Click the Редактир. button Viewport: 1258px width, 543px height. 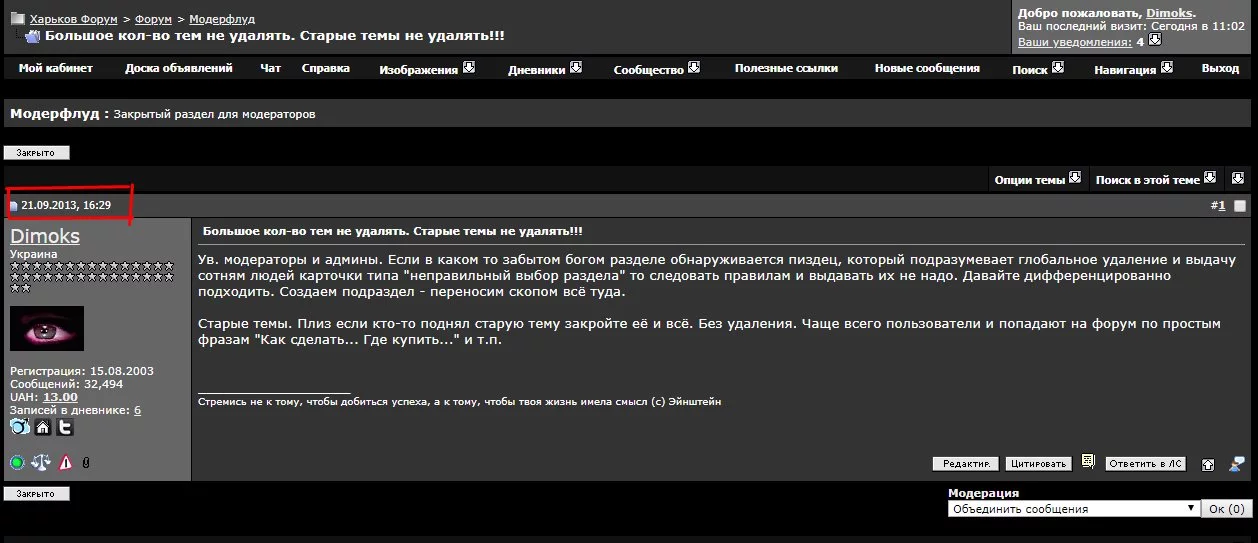pos(966,464)
